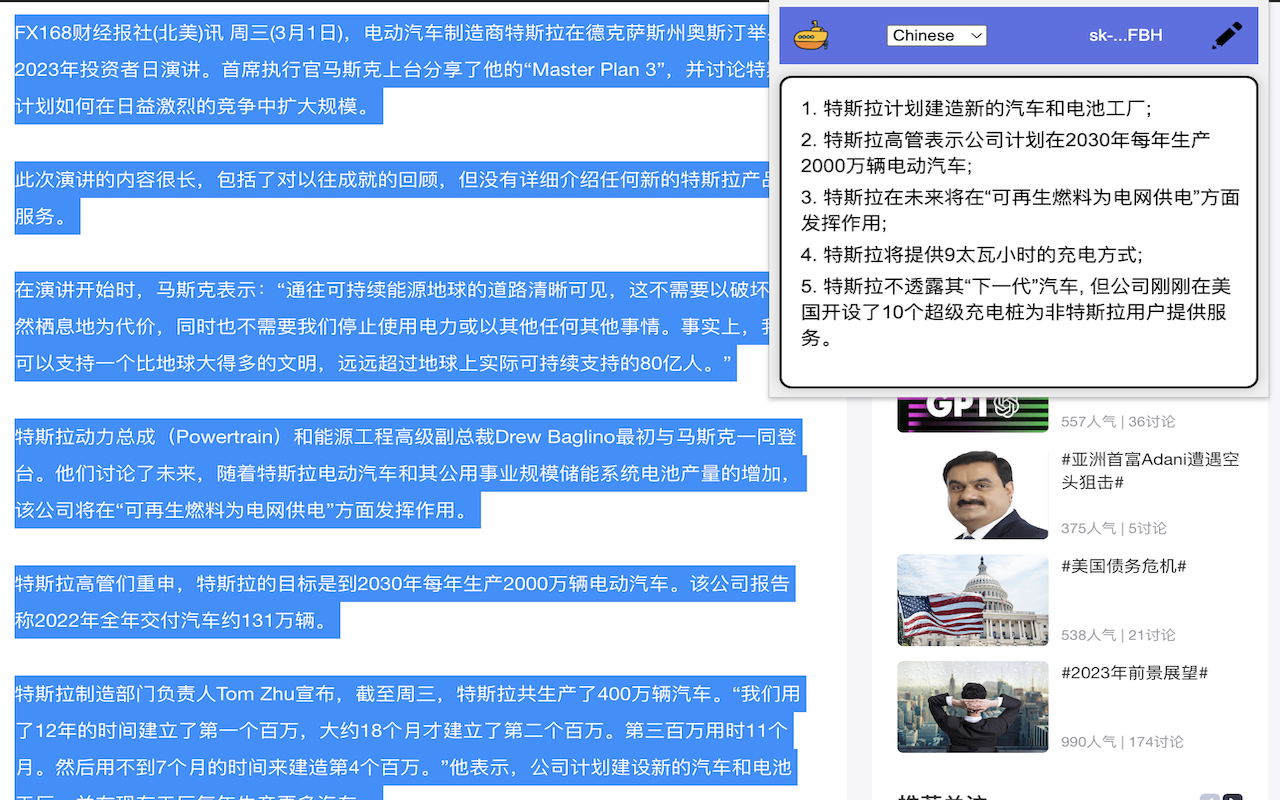Click the sk-...FBH API key text
Screen dimensions: 1280x800
tap(1123, 34)
